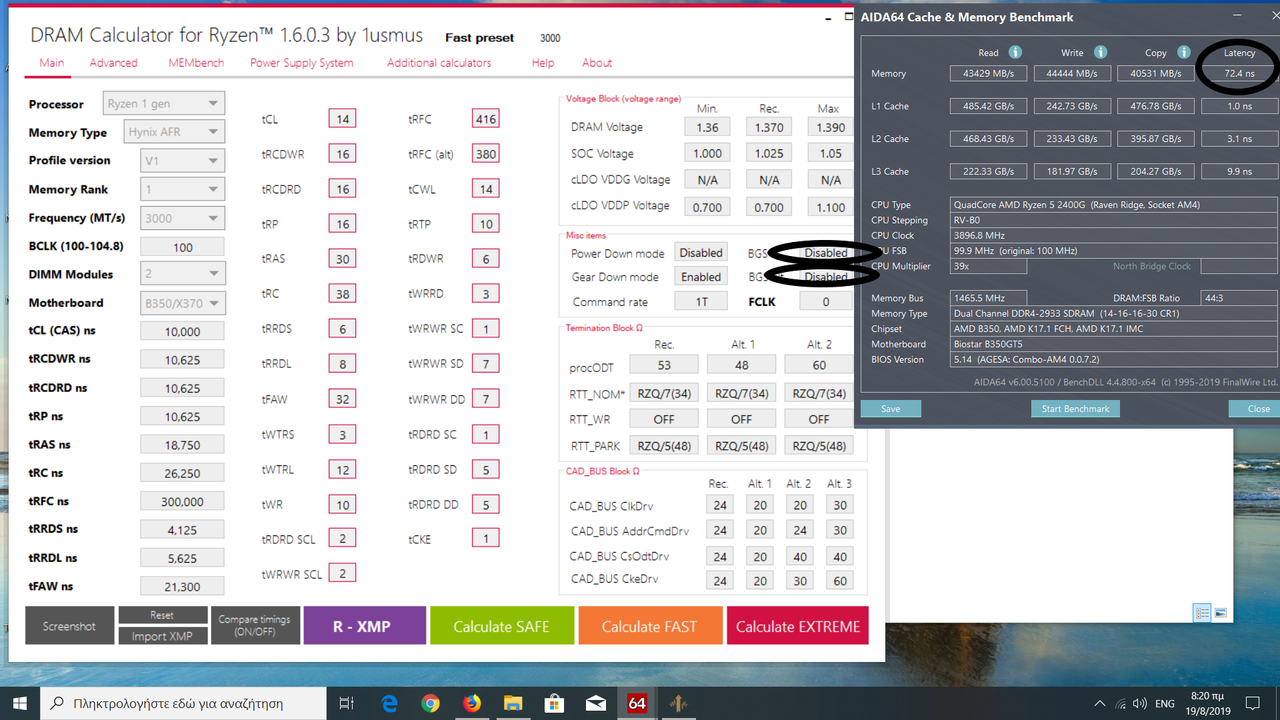Click the Write info icon in AIDA64
The image size is (1280, 720).
(x=1100, y=52)
